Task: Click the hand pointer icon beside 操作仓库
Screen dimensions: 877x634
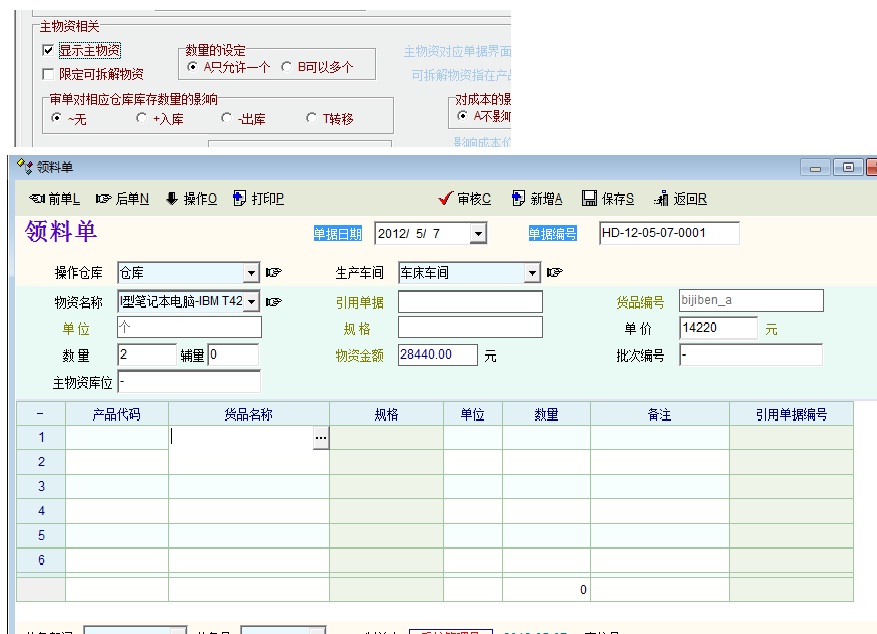Action: pos(274,273)
